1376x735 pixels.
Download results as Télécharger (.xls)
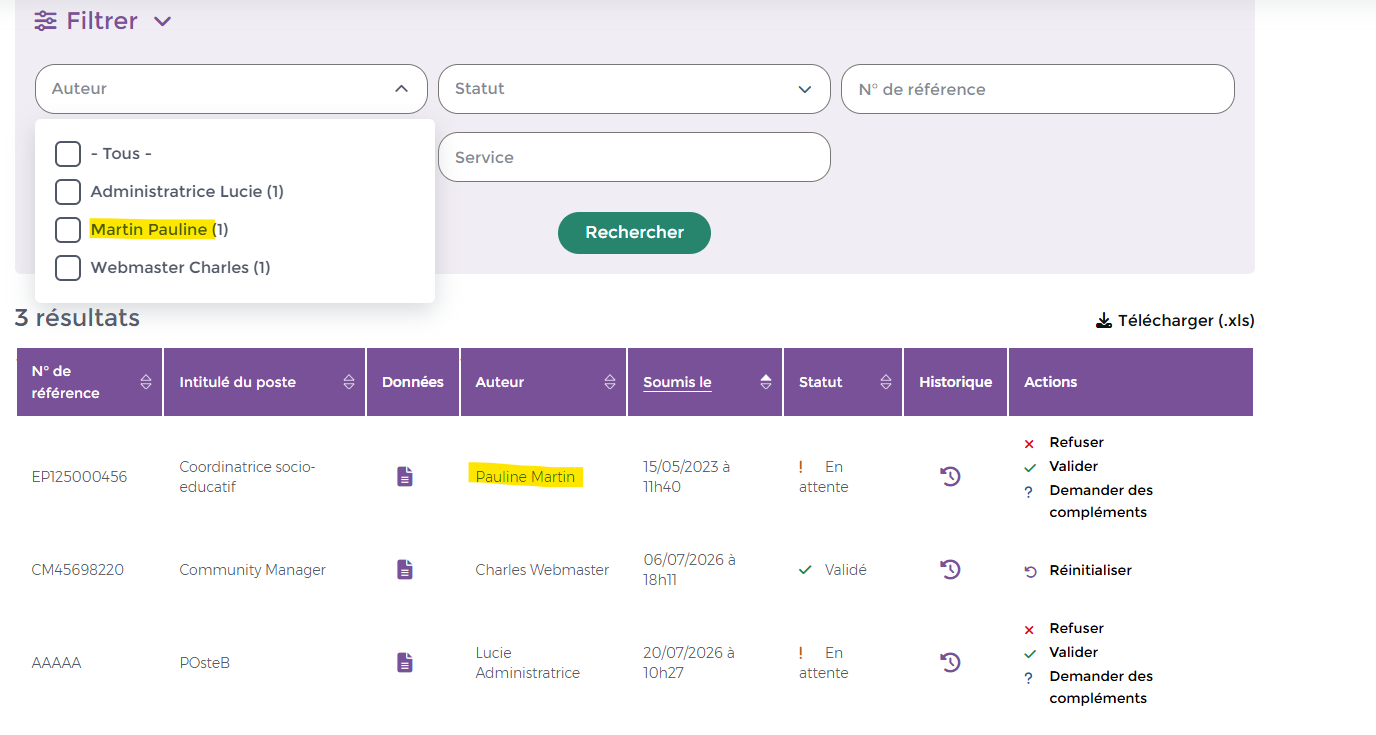[1175, 321]
